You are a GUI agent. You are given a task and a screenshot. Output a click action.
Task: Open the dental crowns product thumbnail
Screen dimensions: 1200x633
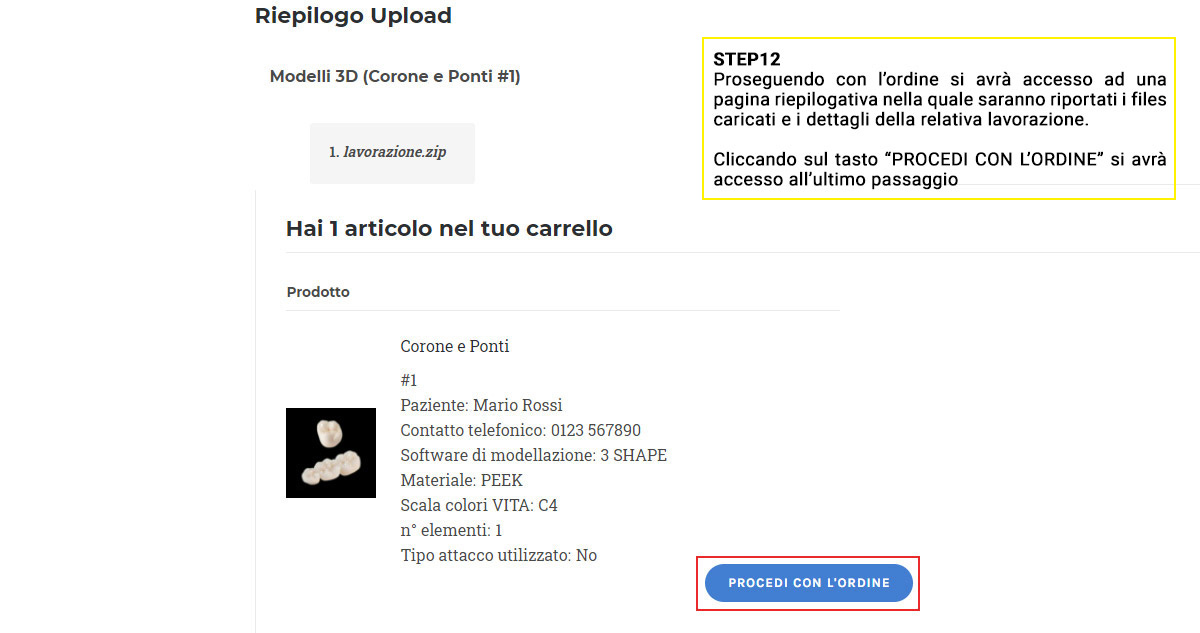pyautogui.click(x=331, y=453)
